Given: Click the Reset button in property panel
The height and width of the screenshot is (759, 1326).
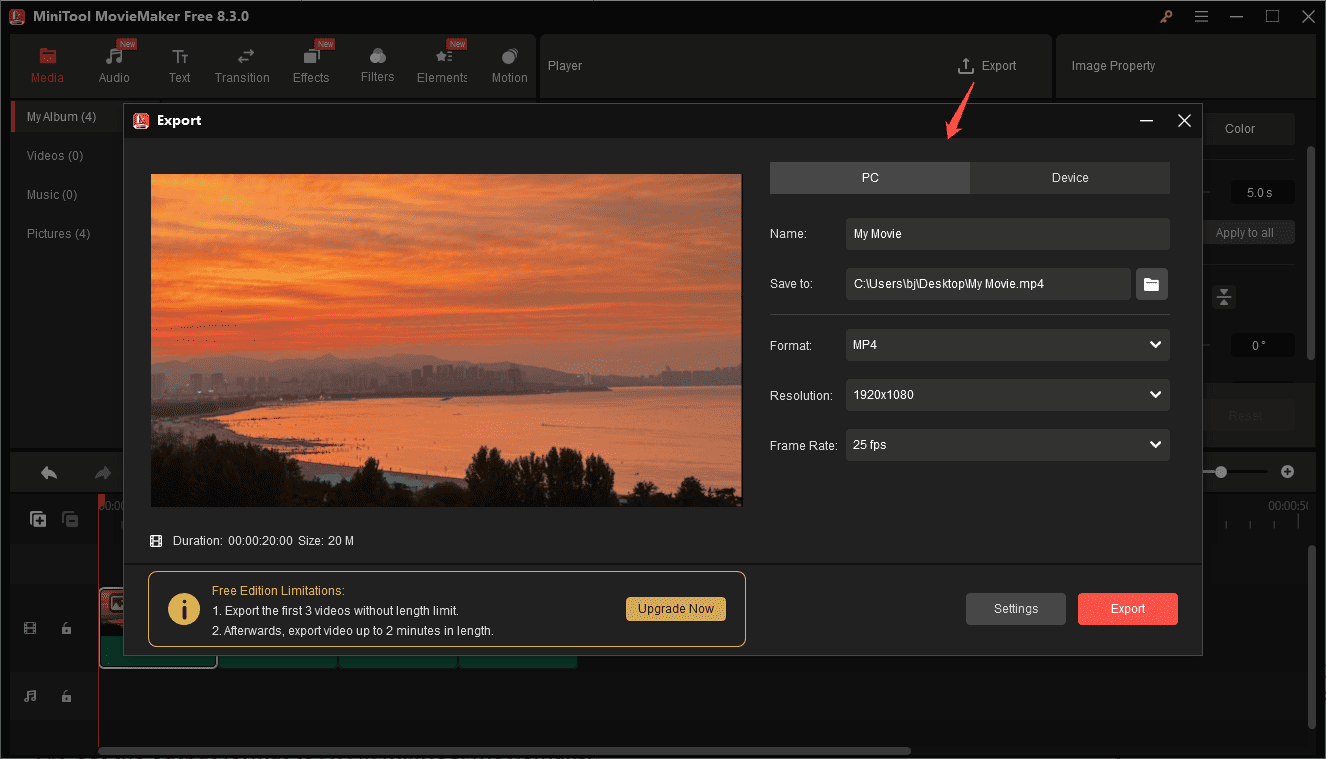Looking at the screenshot, I should coord(1245,416).
